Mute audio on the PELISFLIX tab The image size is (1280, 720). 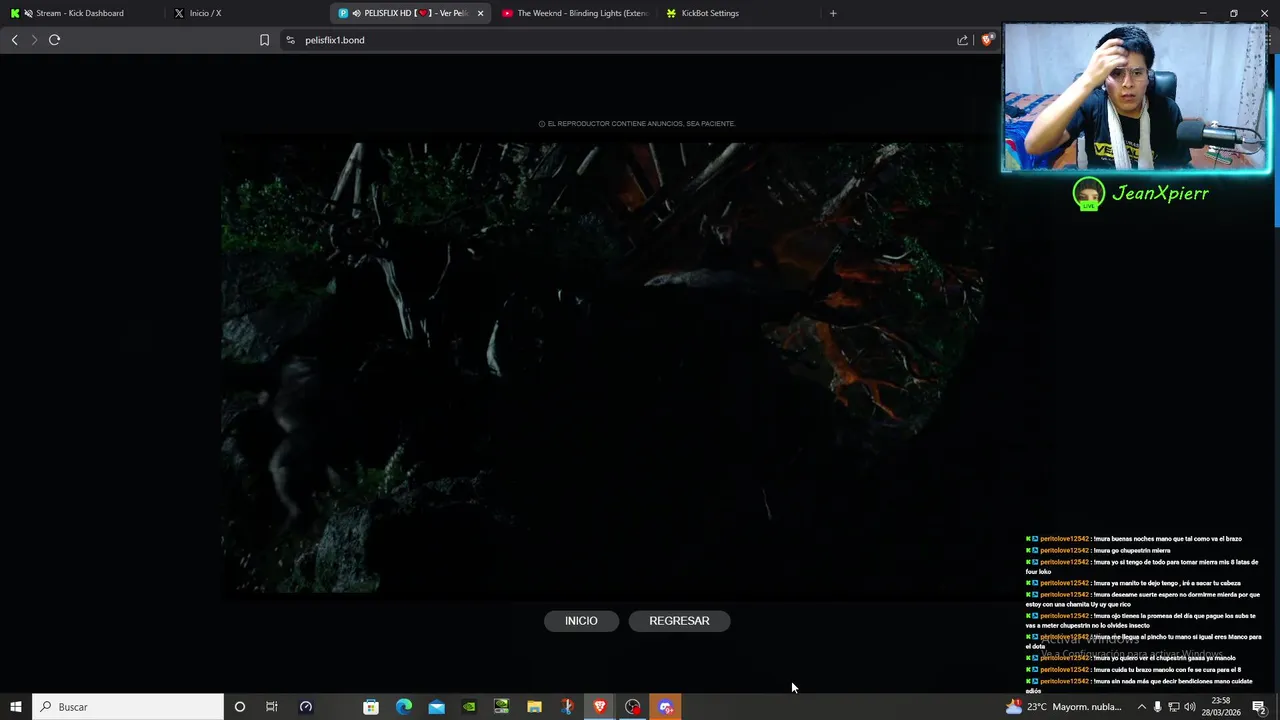click(357, 13)
